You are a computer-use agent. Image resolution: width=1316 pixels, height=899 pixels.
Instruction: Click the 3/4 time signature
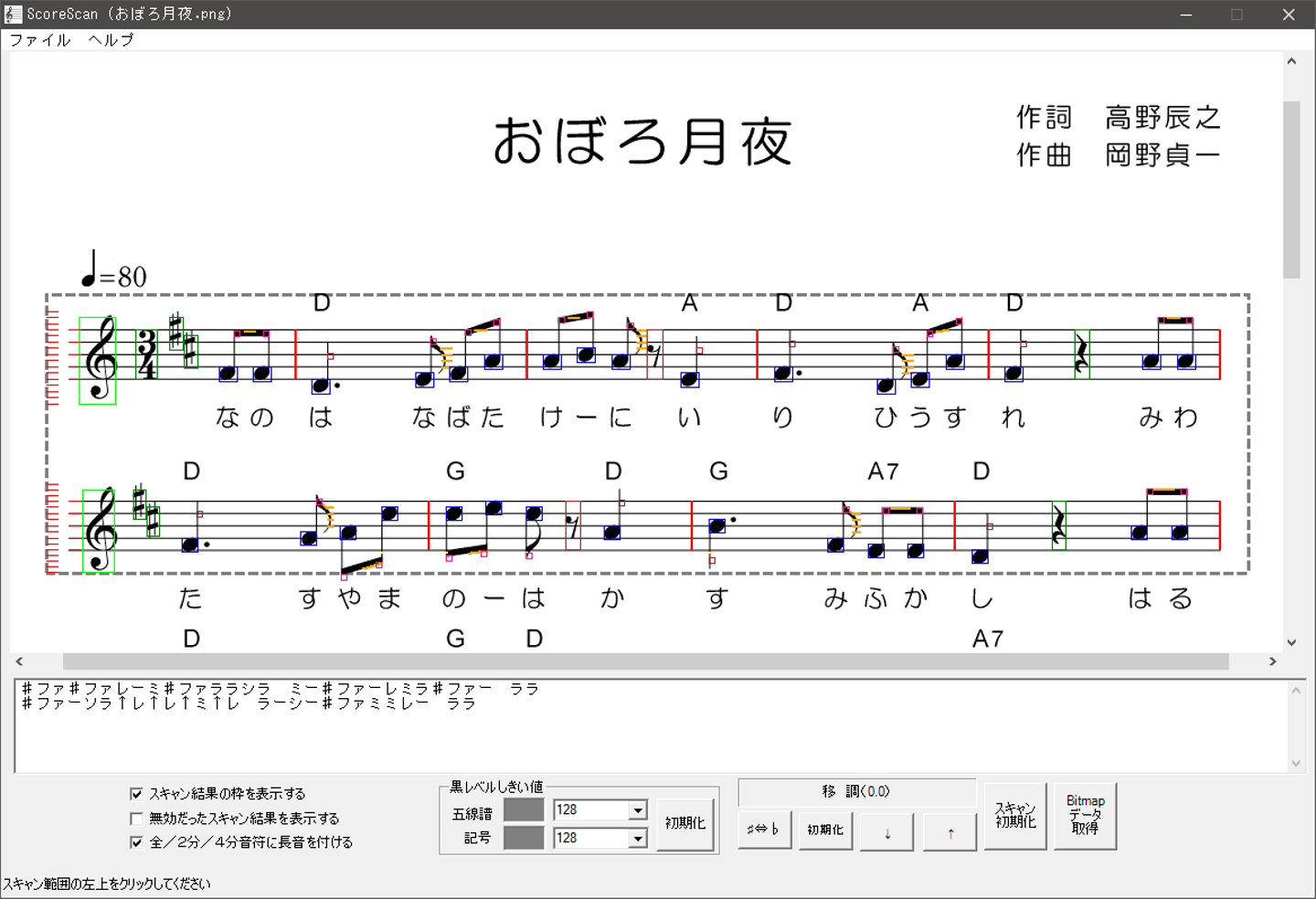(146, 354)
